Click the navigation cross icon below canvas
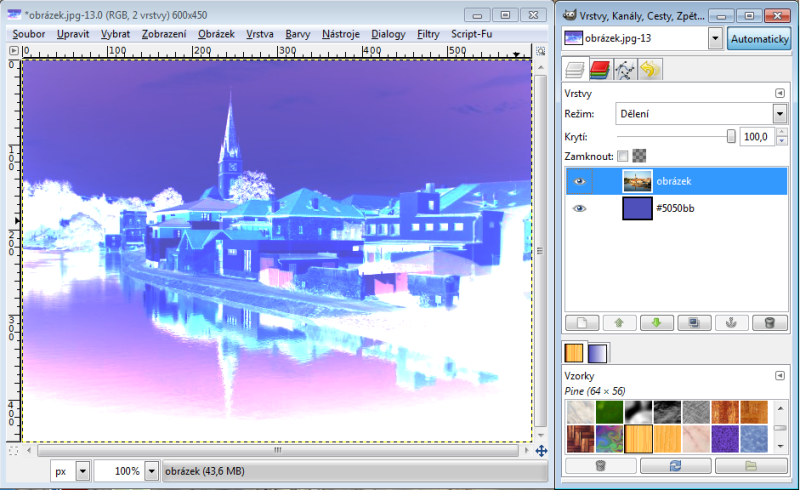Image resolution: width=800 pixels, height=490 pixels. tap(541, 451)
